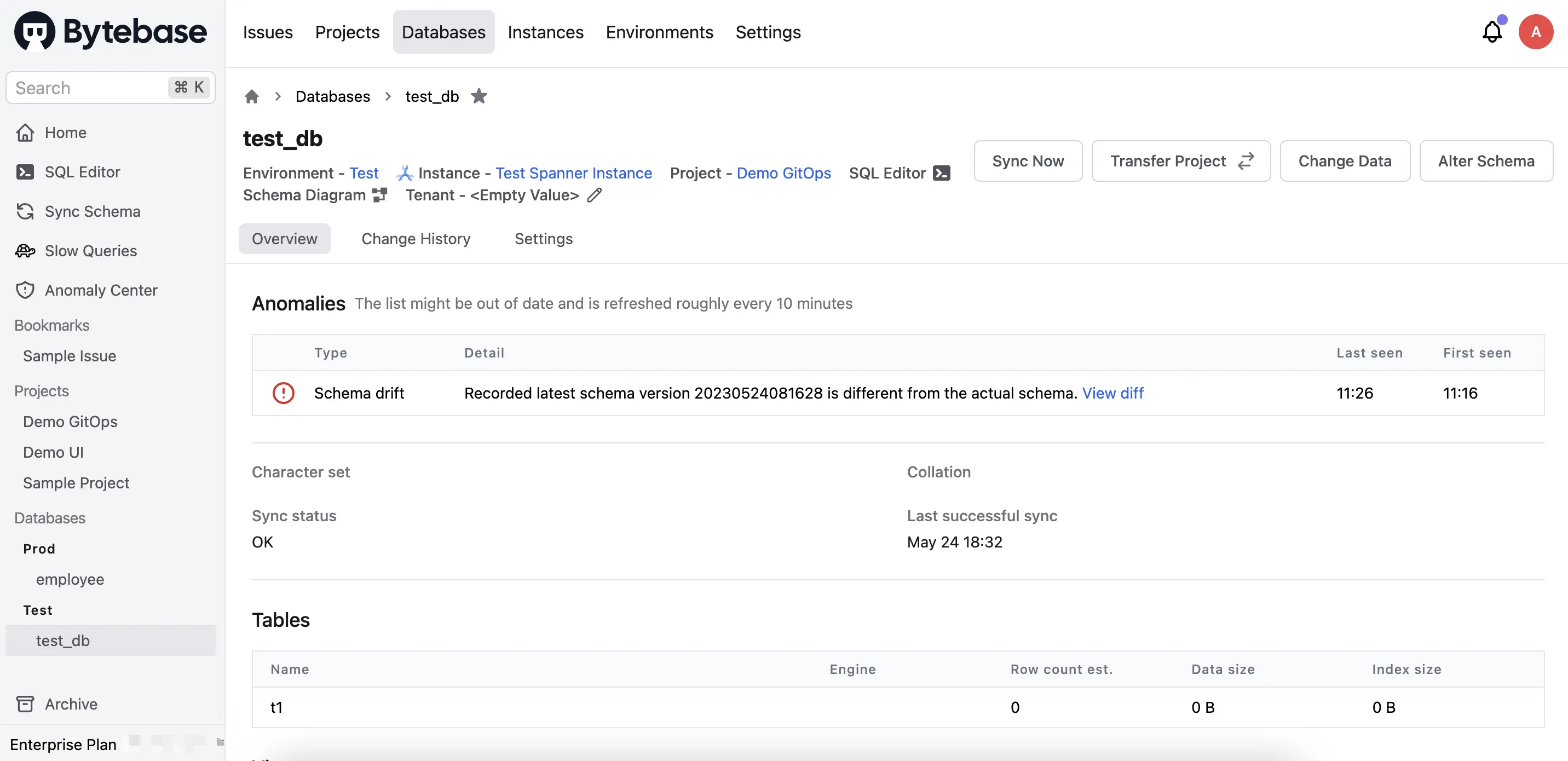This screenshot has width=1568, height=761.
Task: Click the Change Data button
Action: pos(1345,161)
